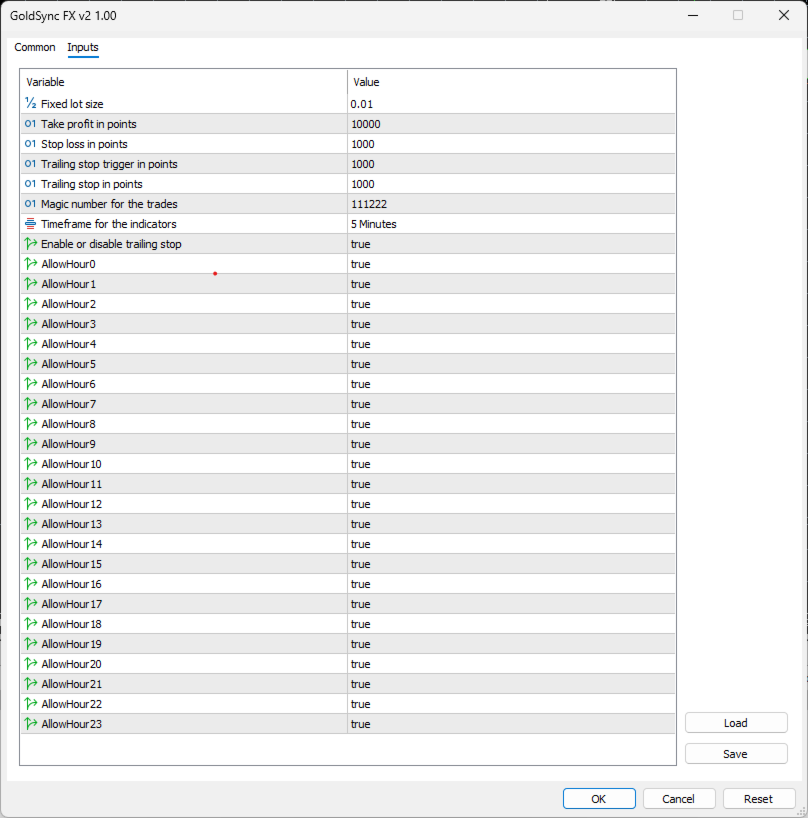Edit the Fixed lot size value 0.01
The height and width of the screenshot is (818, 808).
tap(361, 104)
